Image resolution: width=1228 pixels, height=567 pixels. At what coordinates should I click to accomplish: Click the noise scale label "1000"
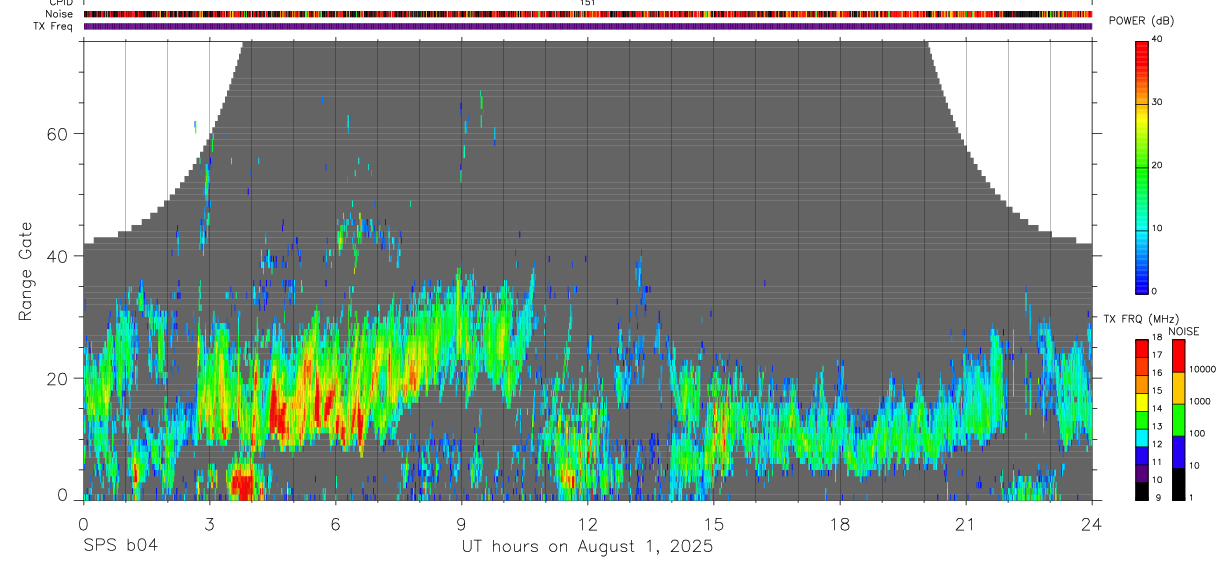[x=1201, y=401]
